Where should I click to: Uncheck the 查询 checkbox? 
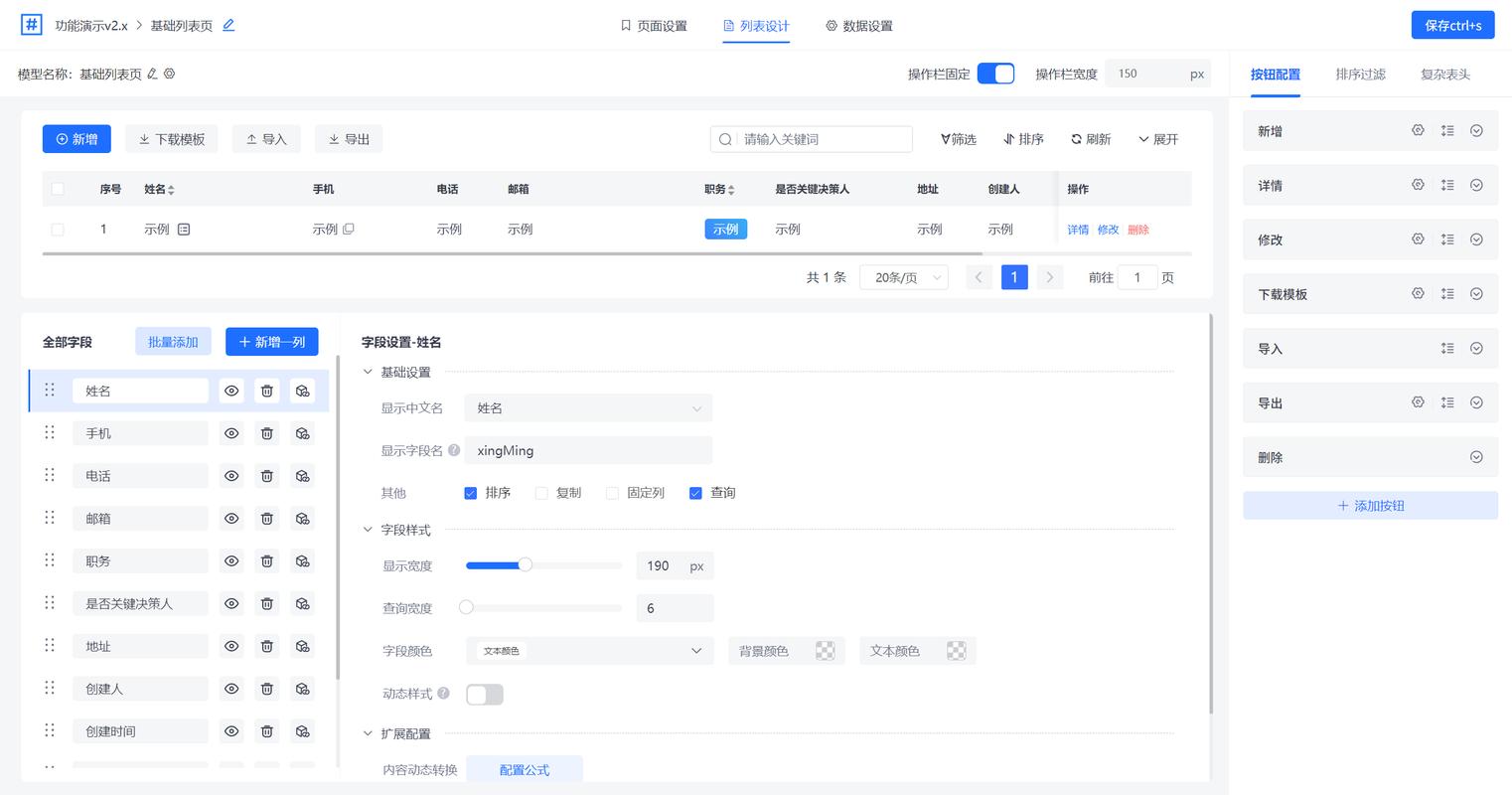695,493
